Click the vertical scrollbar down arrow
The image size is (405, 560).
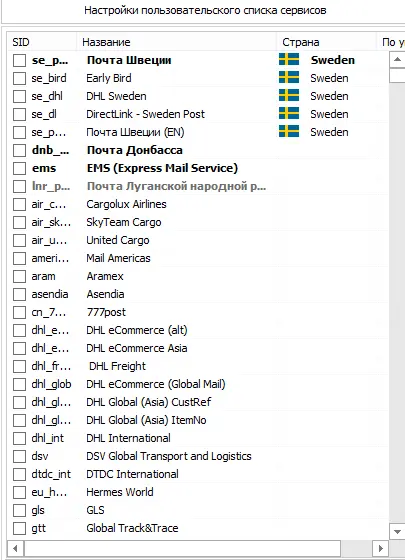point(397,532)
